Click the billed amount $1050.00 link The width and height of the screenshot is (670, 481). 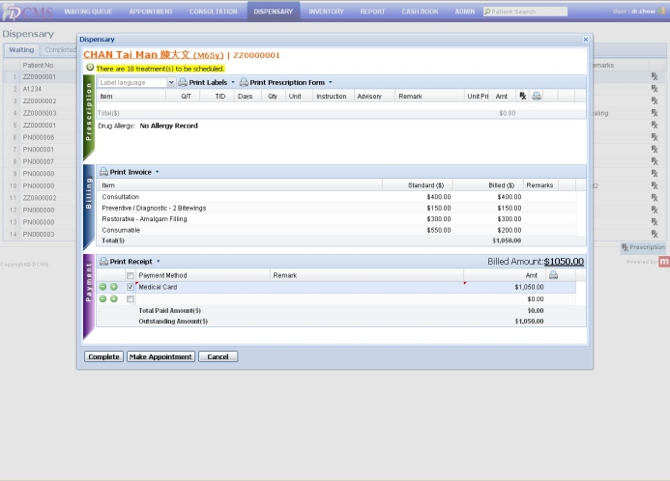click(564, 261)
